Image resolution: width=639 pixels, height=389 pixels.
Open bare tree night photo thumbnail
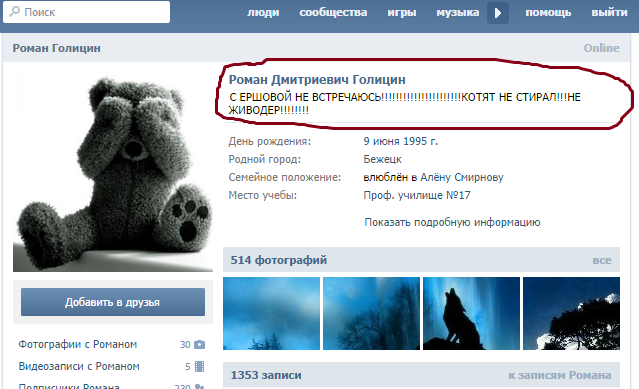(x=371, y=313)
